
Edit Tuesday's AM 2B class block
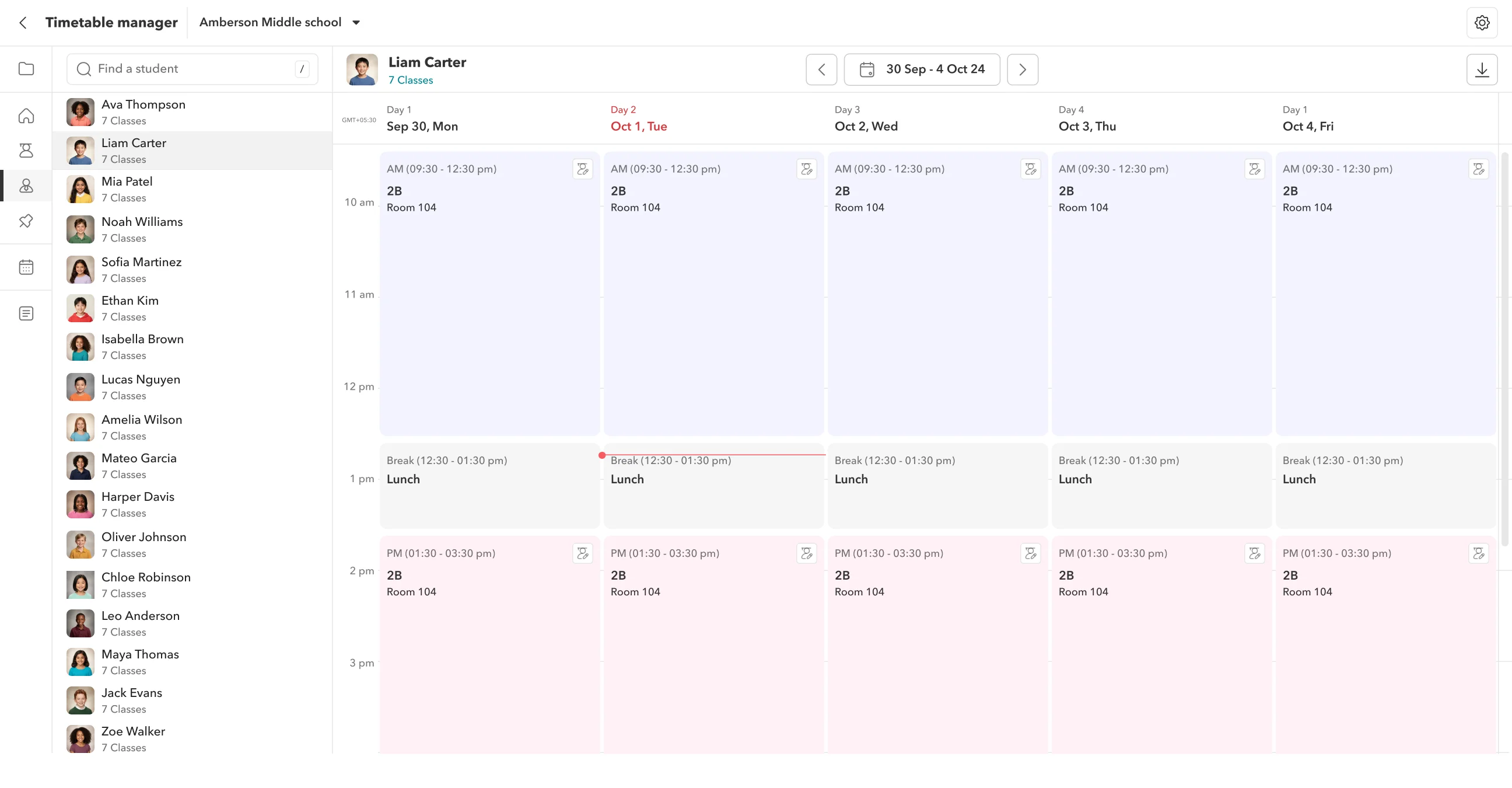pyautogui.click(x=807, y=169)
